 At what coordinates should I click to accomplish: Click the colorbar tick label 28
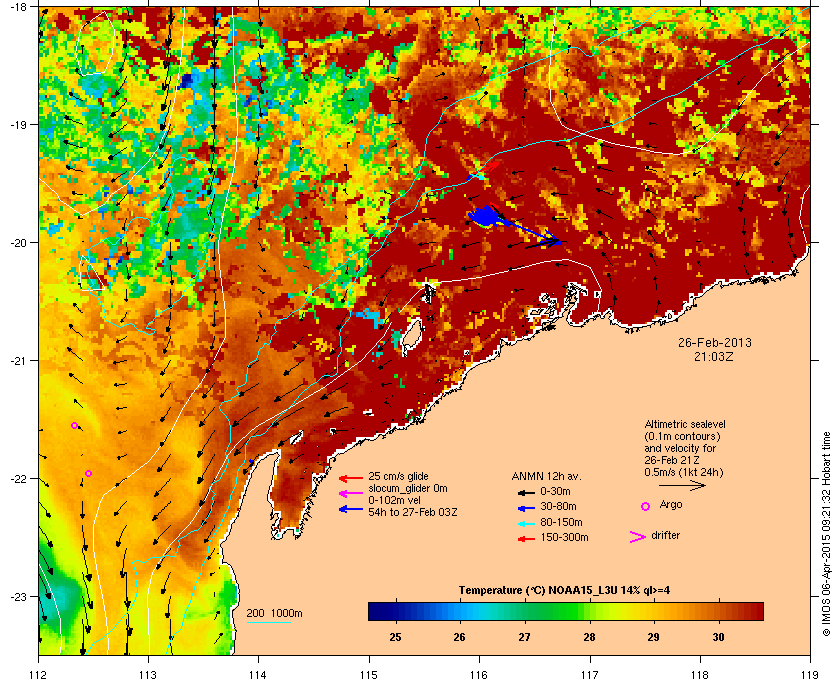pos(589,637)
